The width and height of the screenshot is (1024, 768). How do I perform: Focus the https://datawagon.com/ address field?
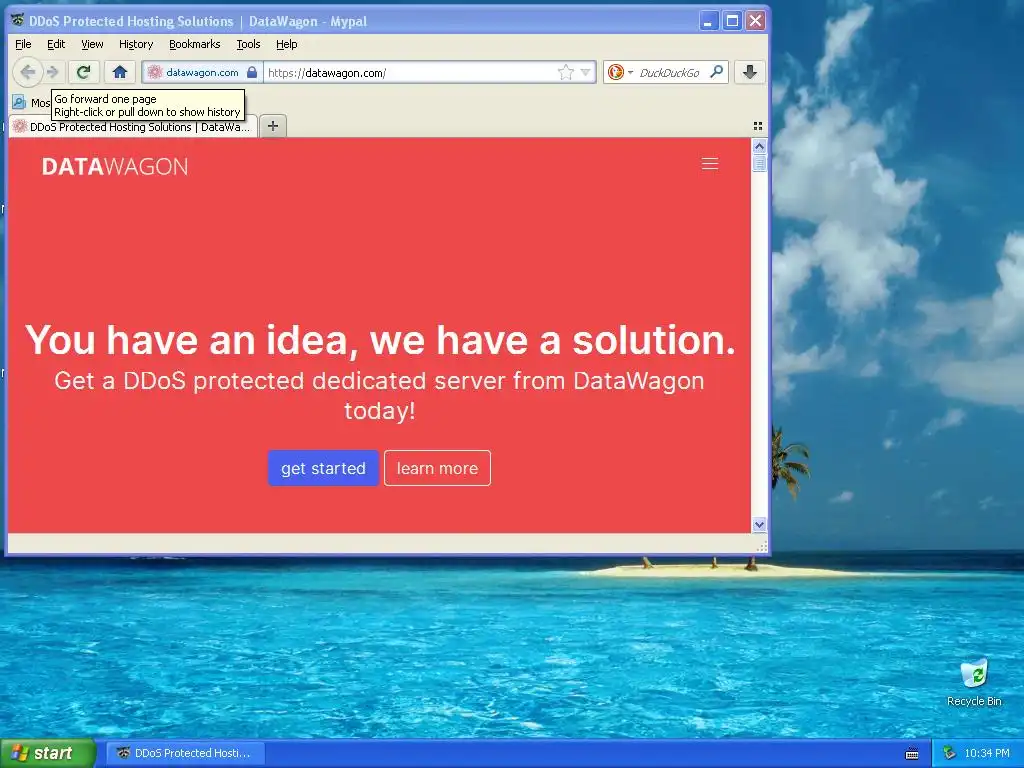[411, 72]
